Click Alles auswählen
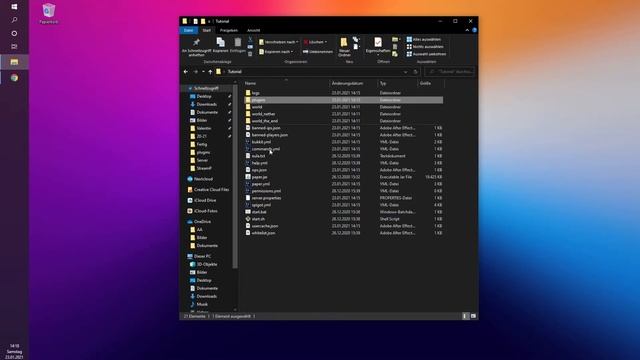The width and height of the screenshot is (640, 360). point(424,40)
